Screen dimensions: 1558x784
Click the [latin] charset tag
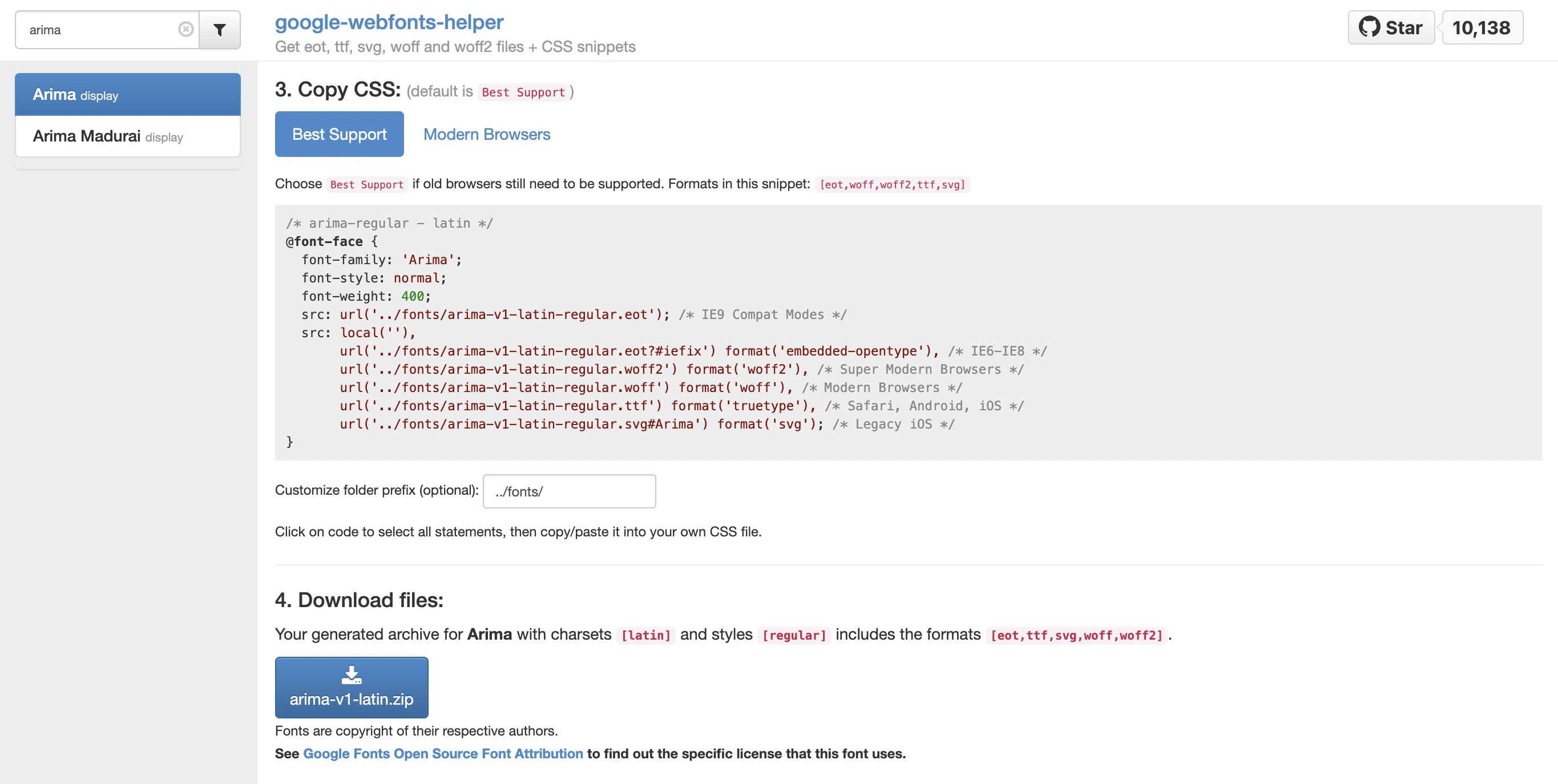(645, 635)
